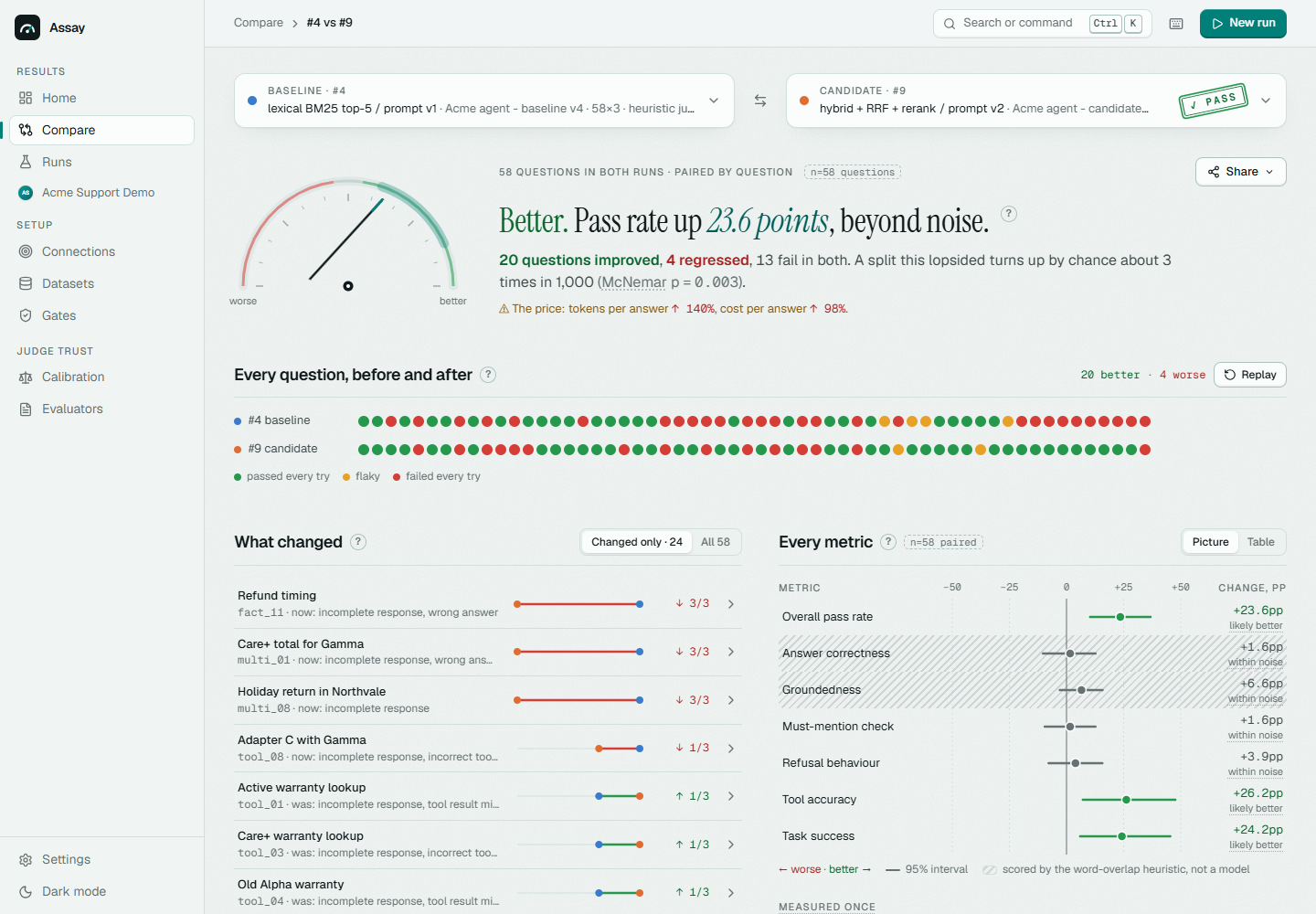This screenshot has width=1316, height=914.
Task: Open Home from the sidebar
Action: click(x=101, y=98)
